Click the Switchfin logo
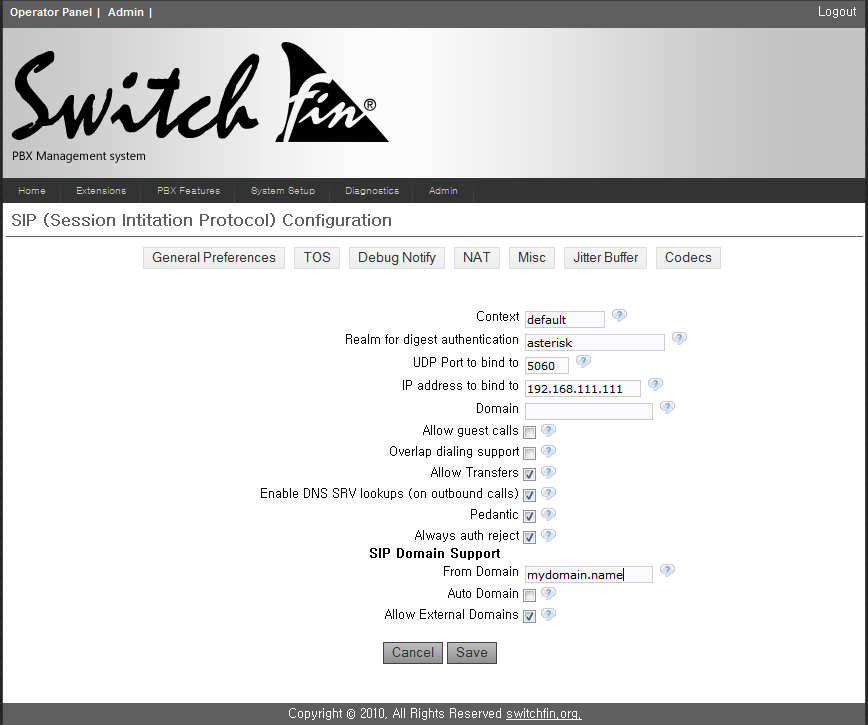868x725 pixels. (199, 94)
